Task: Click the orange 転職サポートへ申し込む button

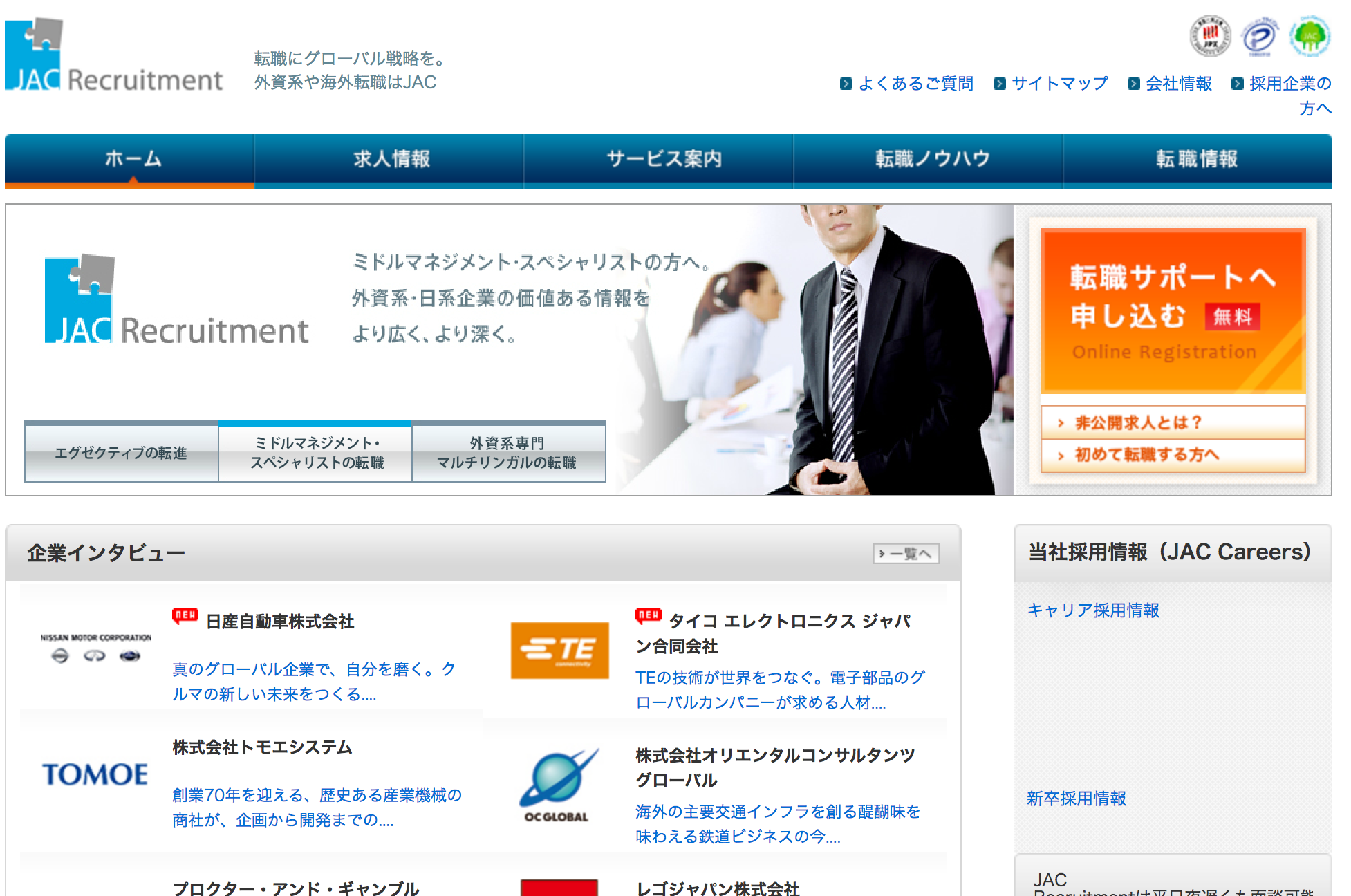Action: 1173,311
